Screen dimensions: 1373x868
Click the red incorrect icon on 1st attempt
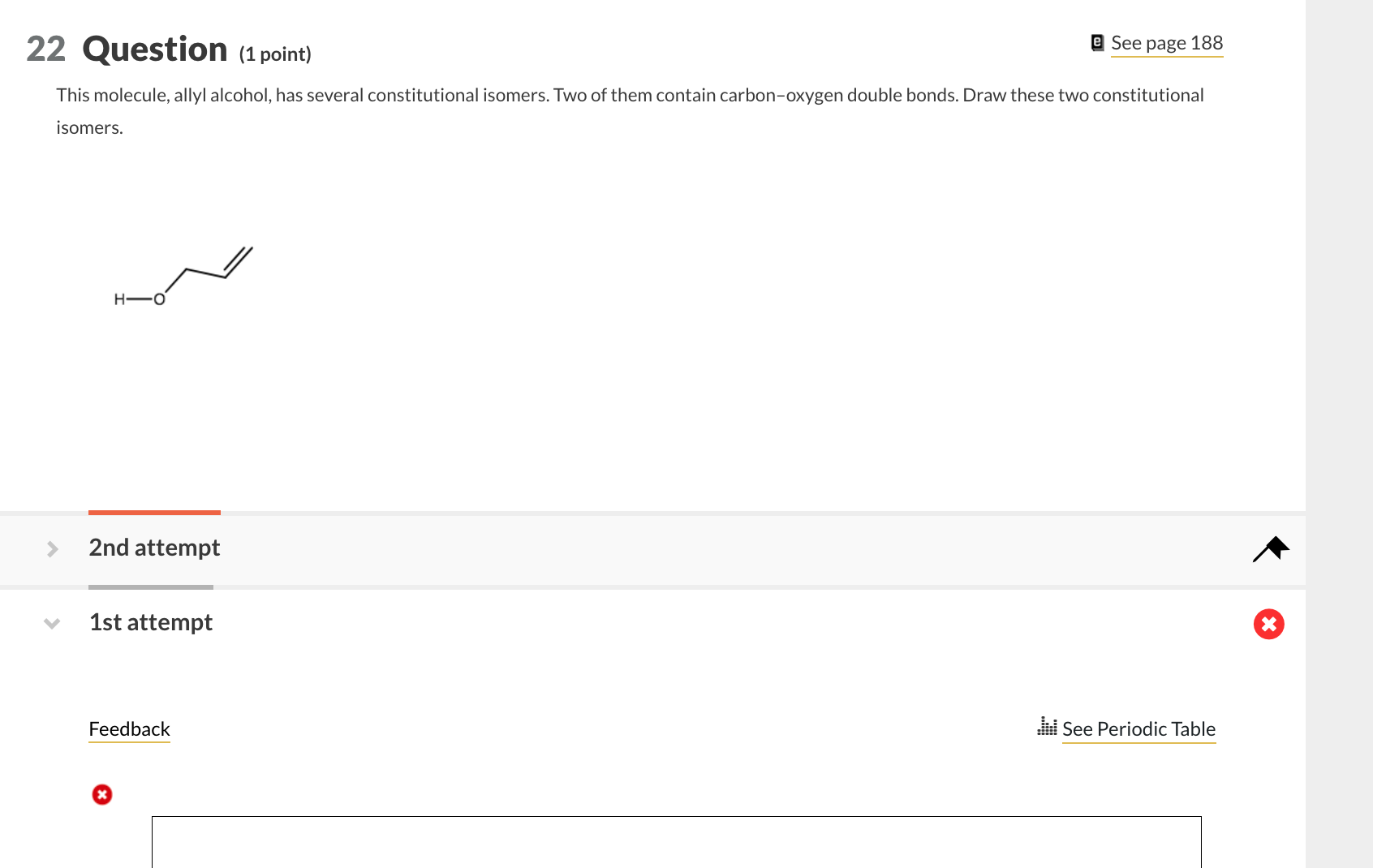pos(1269,625)
